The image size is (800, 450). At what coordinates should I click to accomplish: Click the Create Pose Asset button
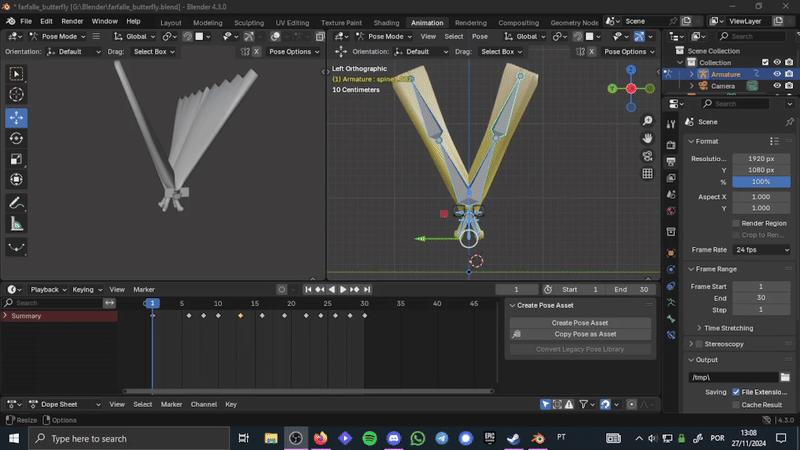tap(580, 322)
